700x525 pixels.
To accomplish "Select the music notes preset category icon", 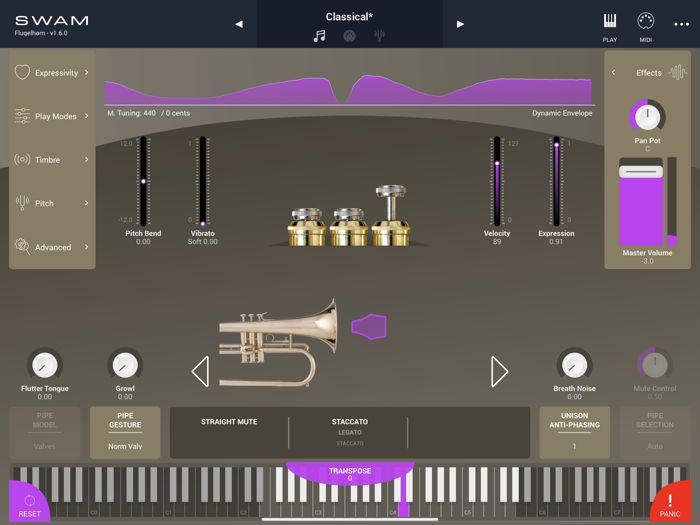I will [x=319, y=36].
